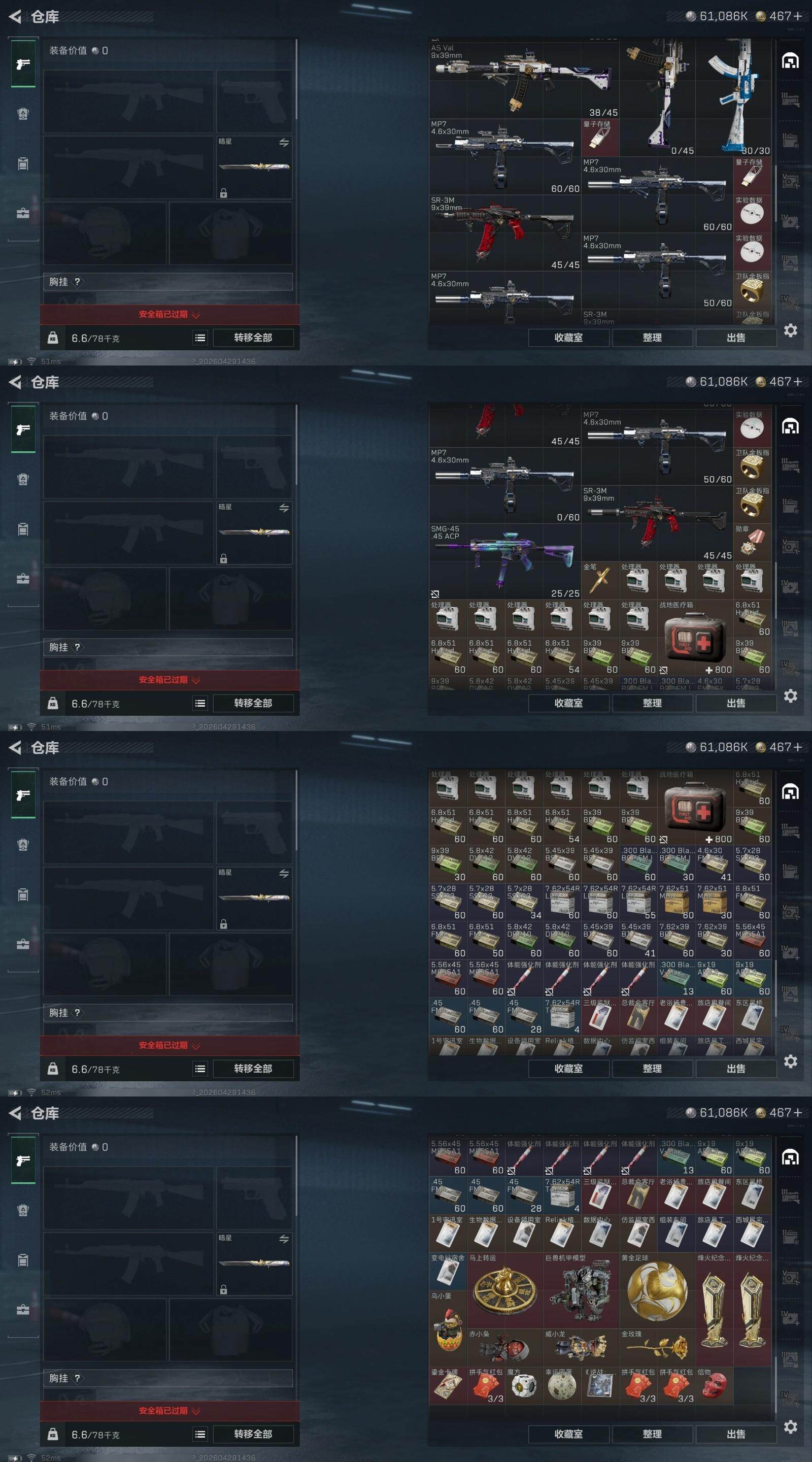Viewport: 812px width, 1462px height.
Task: Choose the 巨兽机甲模型 mech model
Action: pyautogui.click(x=581, y=1290)
